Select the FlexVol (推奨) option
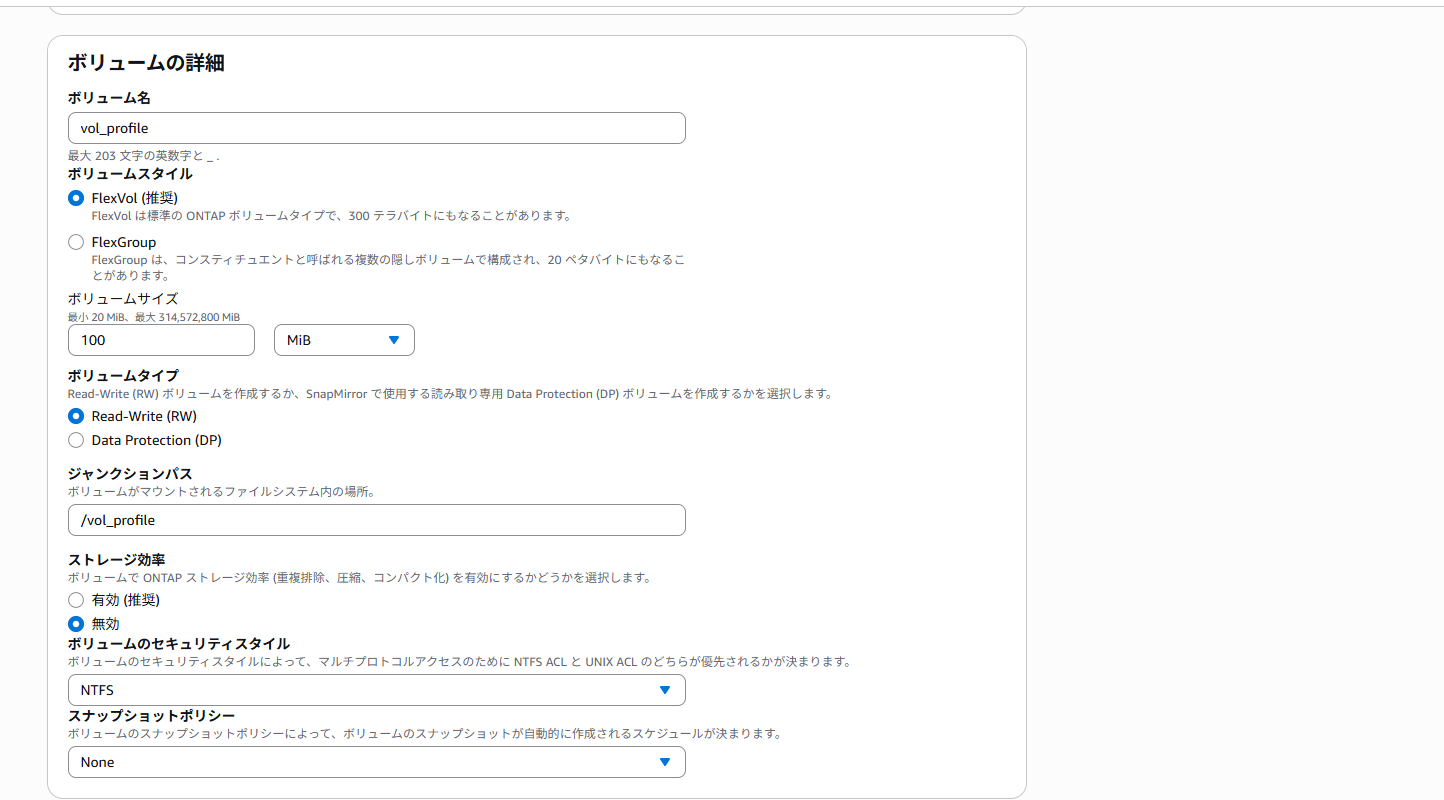 click(x=76, y=198)
